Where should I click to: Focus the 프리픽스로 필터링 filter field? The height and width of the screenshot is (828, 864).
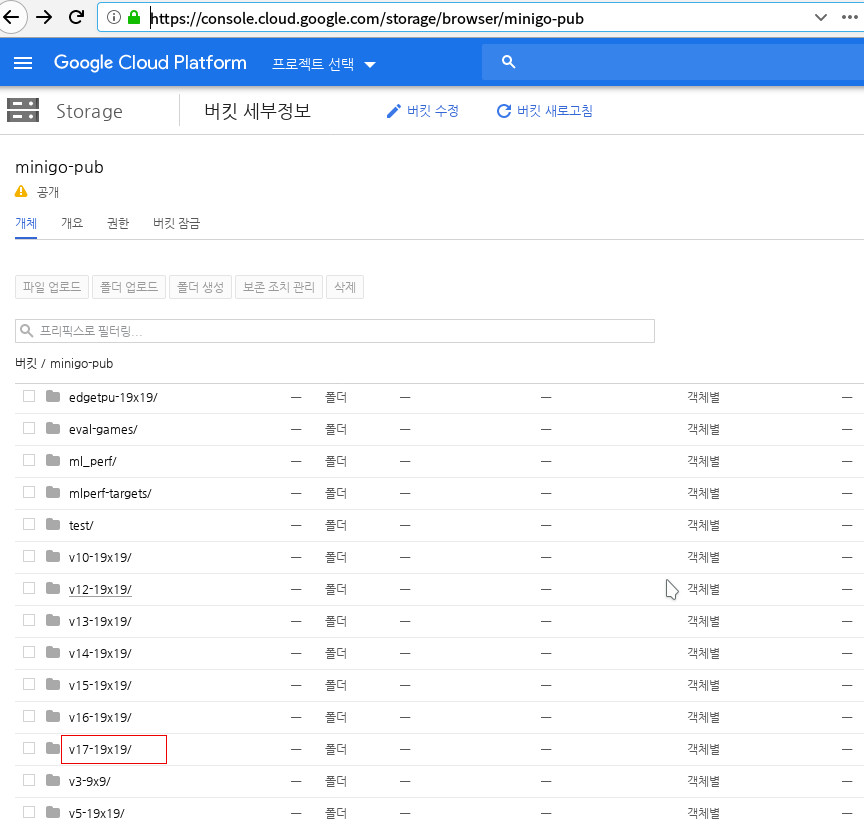334,331
